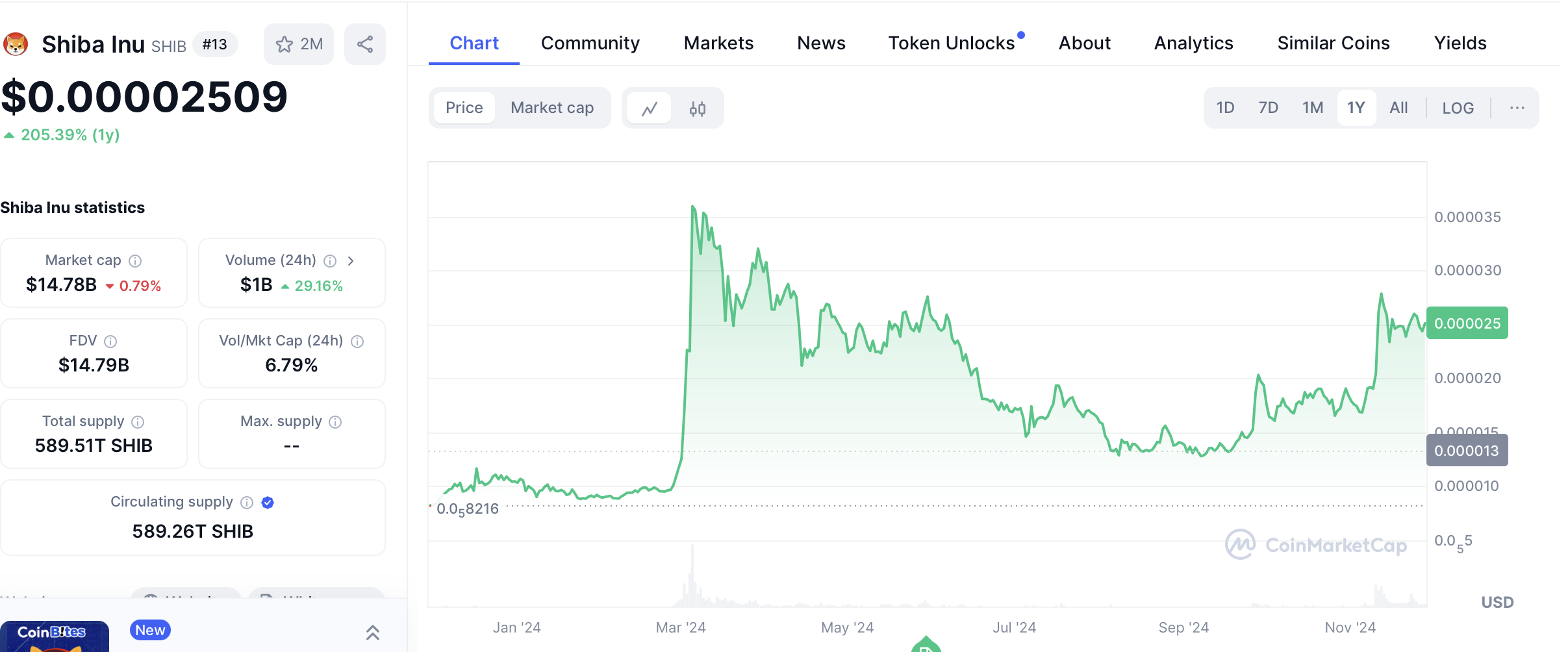
Task: Expand Volume (24h) details chevron
Action: point(351,261)
